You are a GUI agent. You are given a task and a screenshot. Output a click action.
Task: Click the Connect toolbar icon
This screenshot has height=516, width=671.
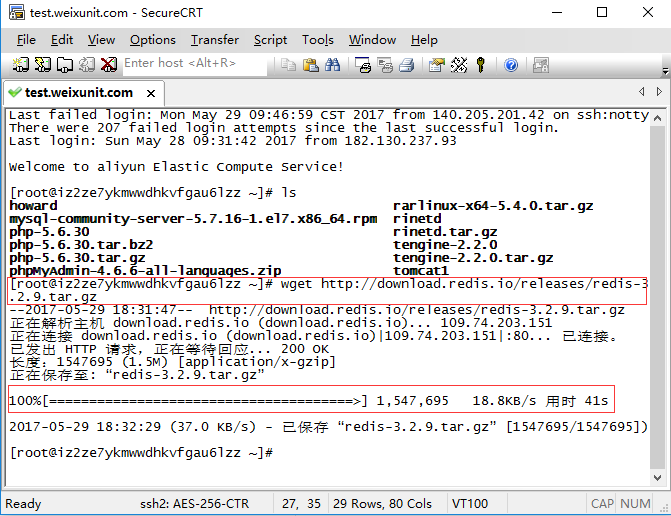tap(21, 65)
